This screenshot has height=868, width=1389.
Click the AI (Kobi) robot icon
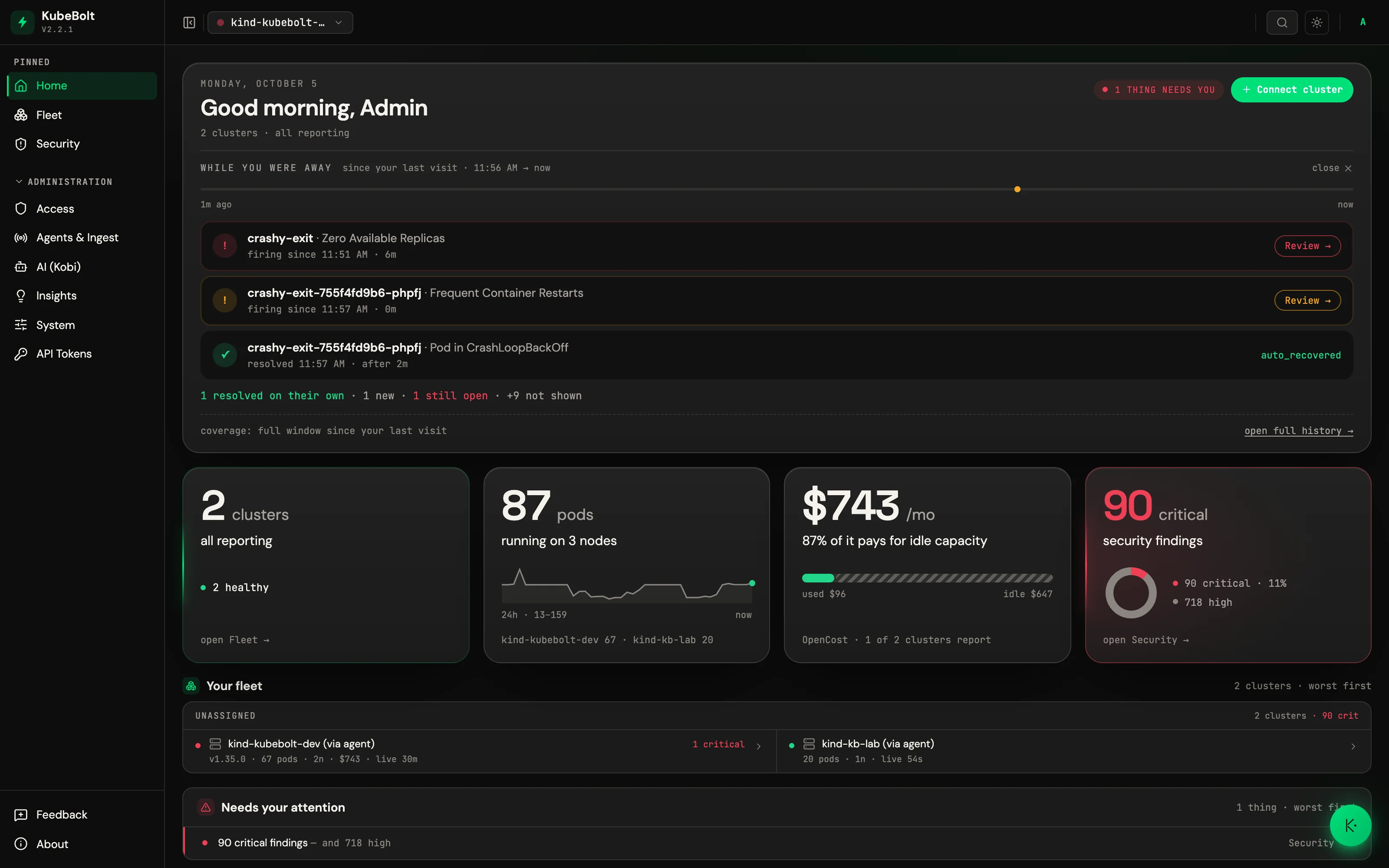(x=21, y=267)
